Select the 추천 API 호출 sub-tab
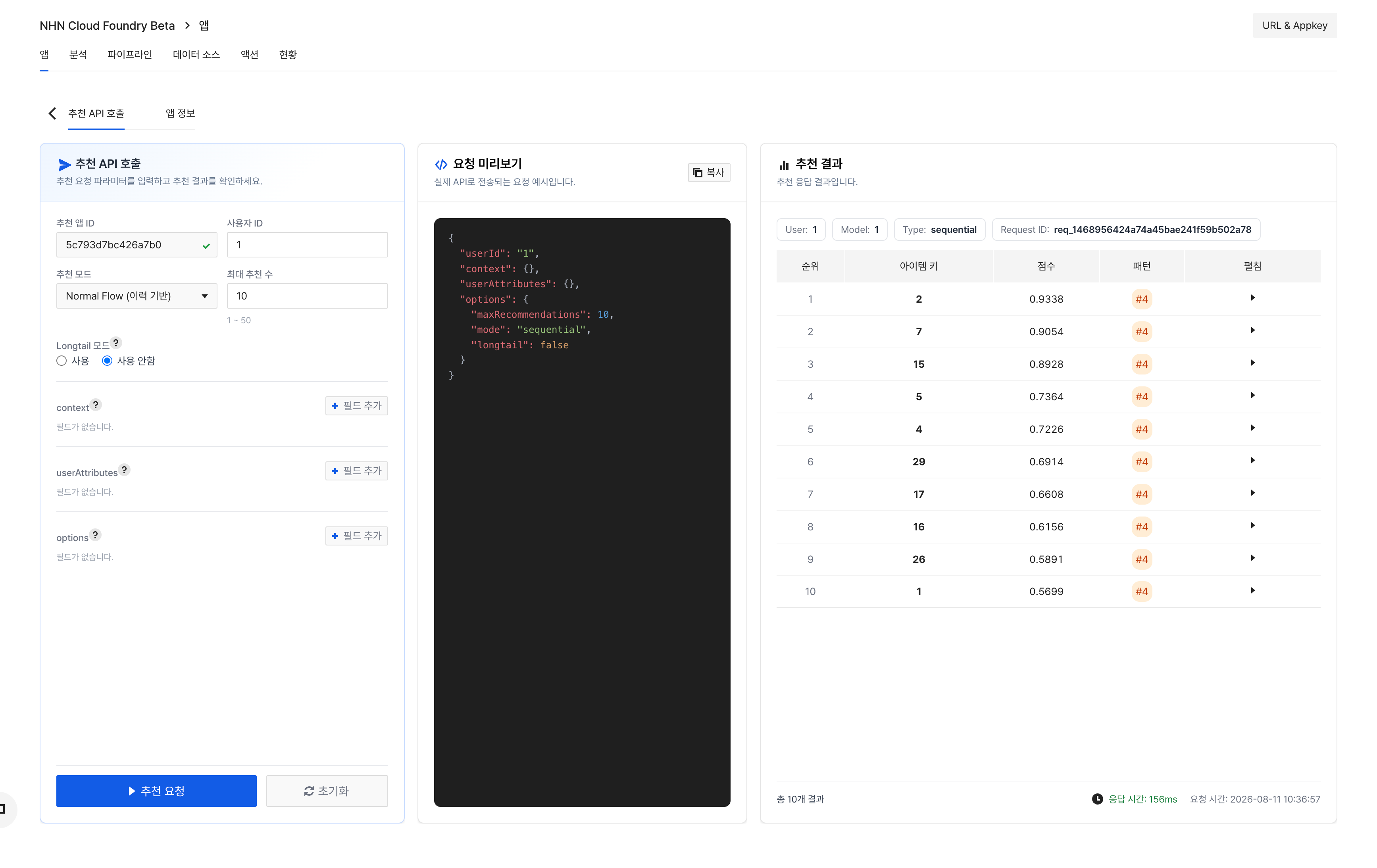The width and height of the screenshot is (1377, 868). (96, 113)
